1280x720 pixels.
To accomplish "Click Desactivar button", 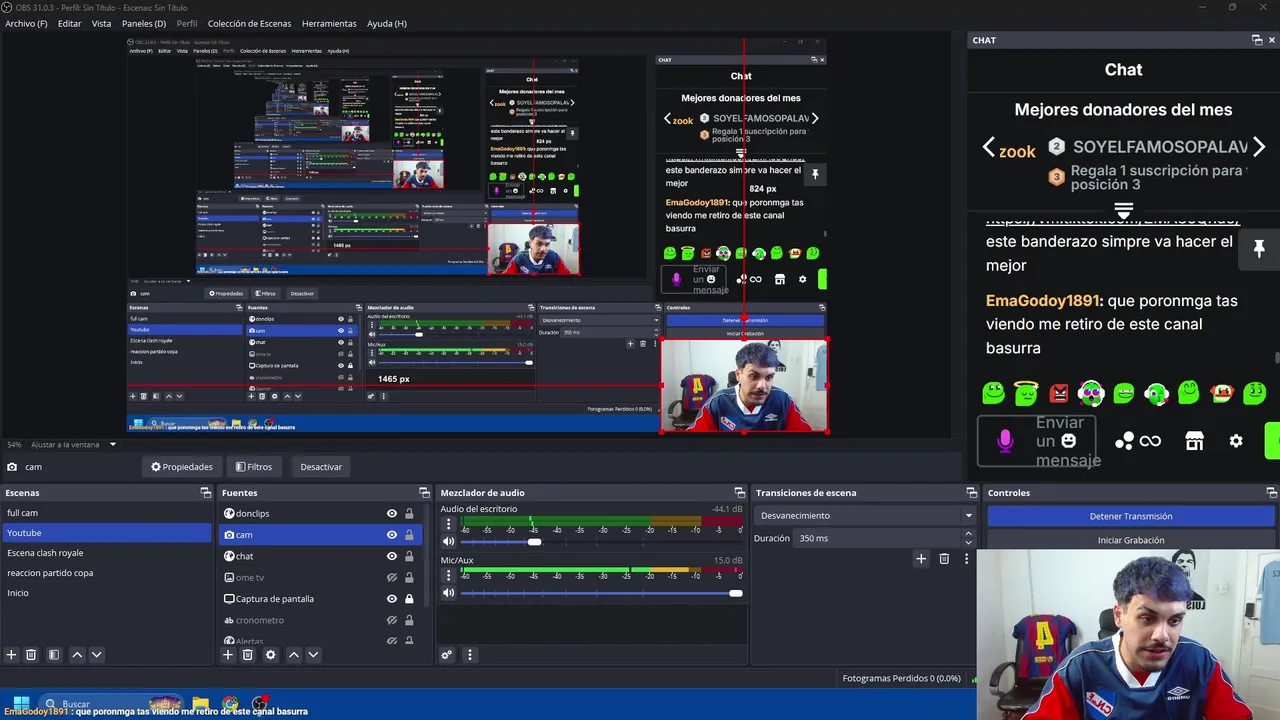I will (x=321, y=467).
